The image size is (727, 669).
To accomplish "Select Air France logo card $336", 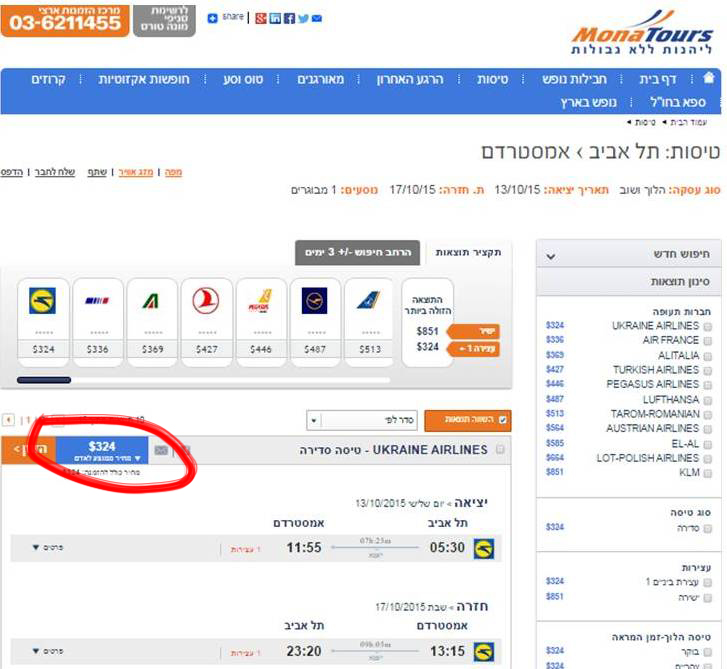I will click(97, 322).
